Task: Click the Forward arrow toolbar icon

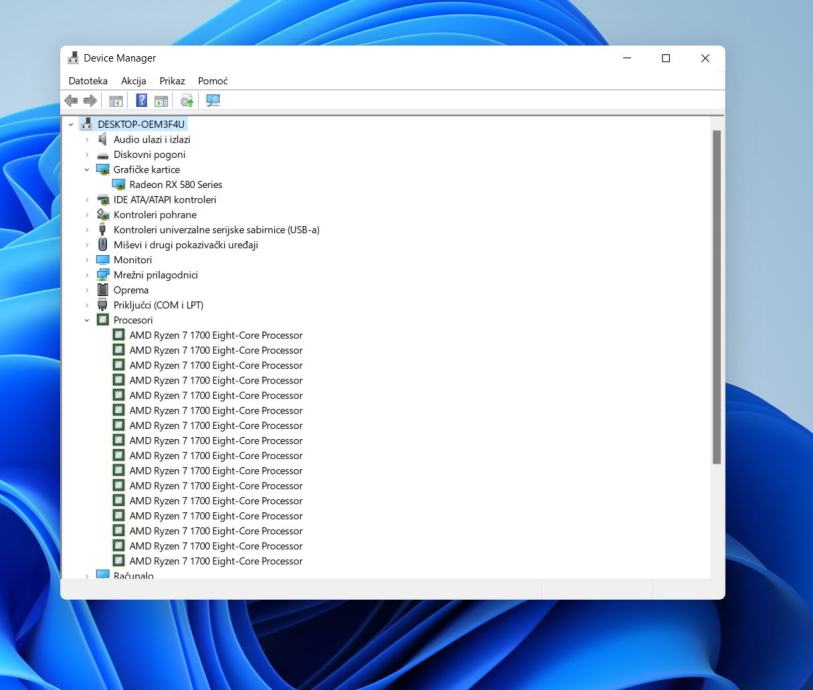Action: click(90, 100)
